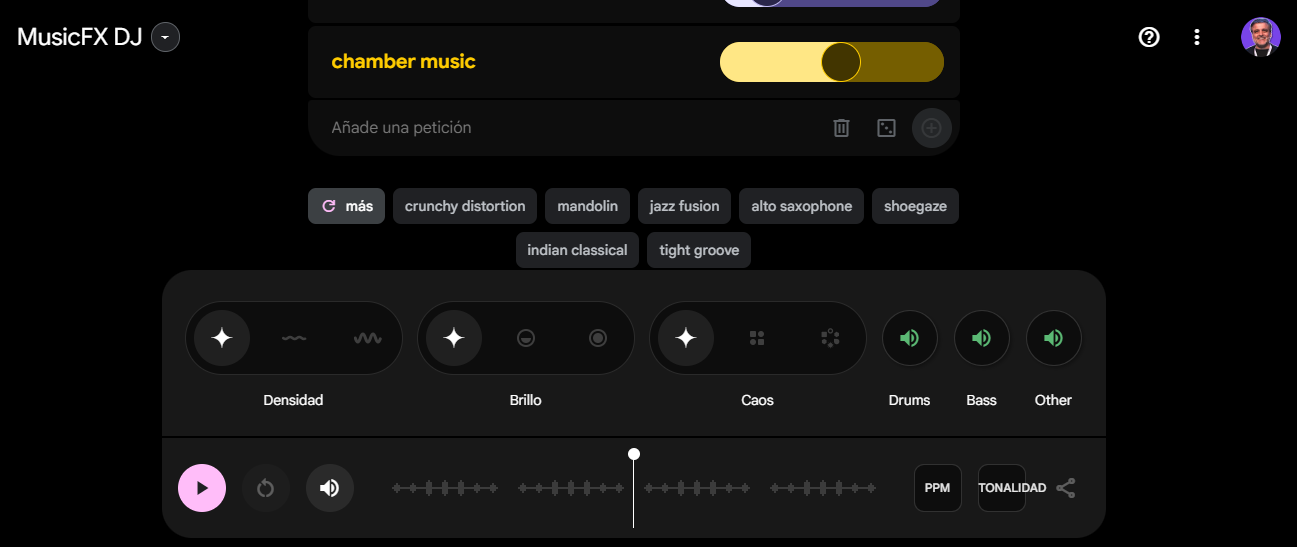Add the 'crunchy distortion' suggestion chip
The image size is (1297, 547).
(x=465, y=206)
